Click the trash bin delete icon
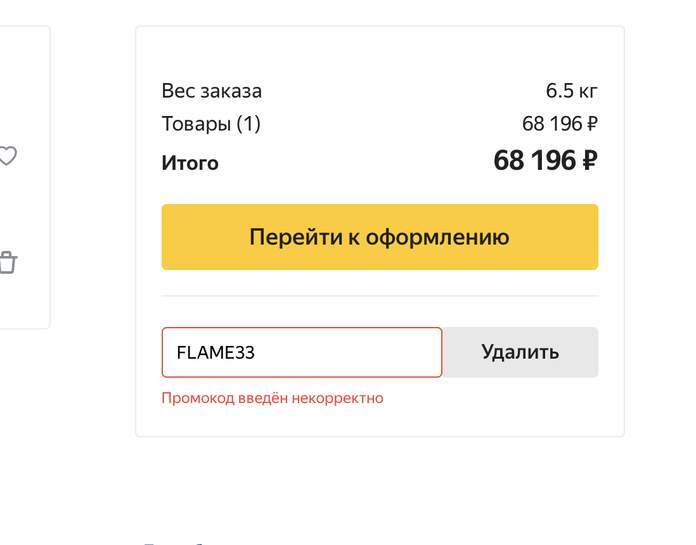Viewport: 696px width, 545px height. pyautogui.click(x=7, y=263)
